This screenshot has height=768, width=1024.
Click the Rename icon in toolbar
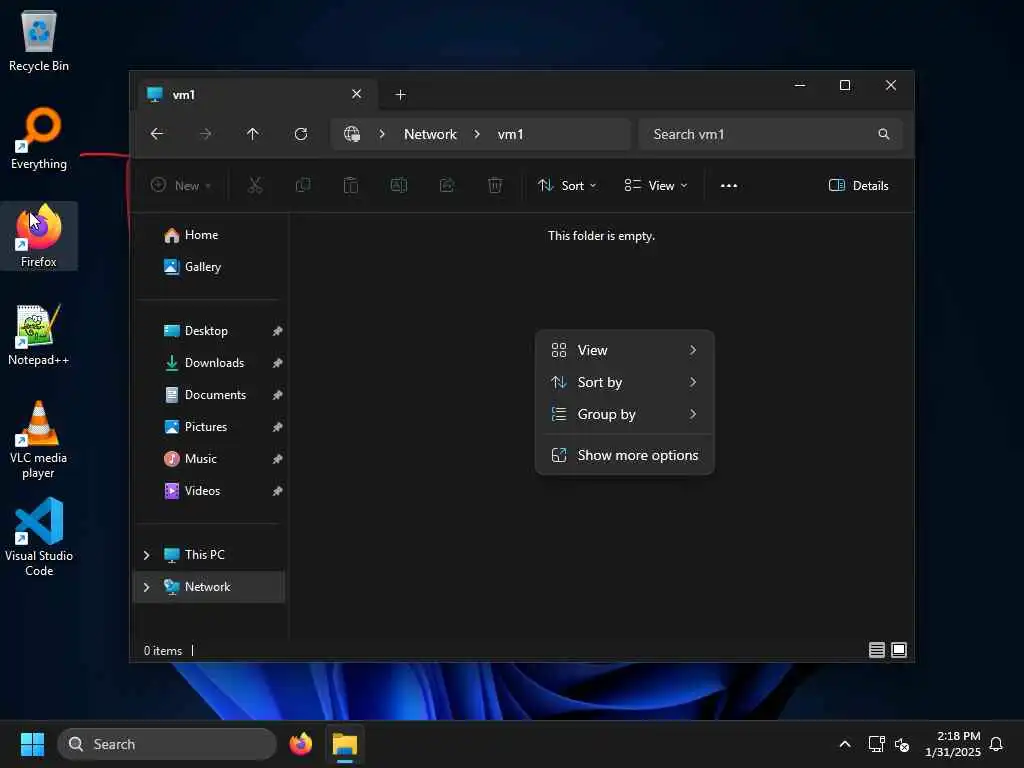399,185
